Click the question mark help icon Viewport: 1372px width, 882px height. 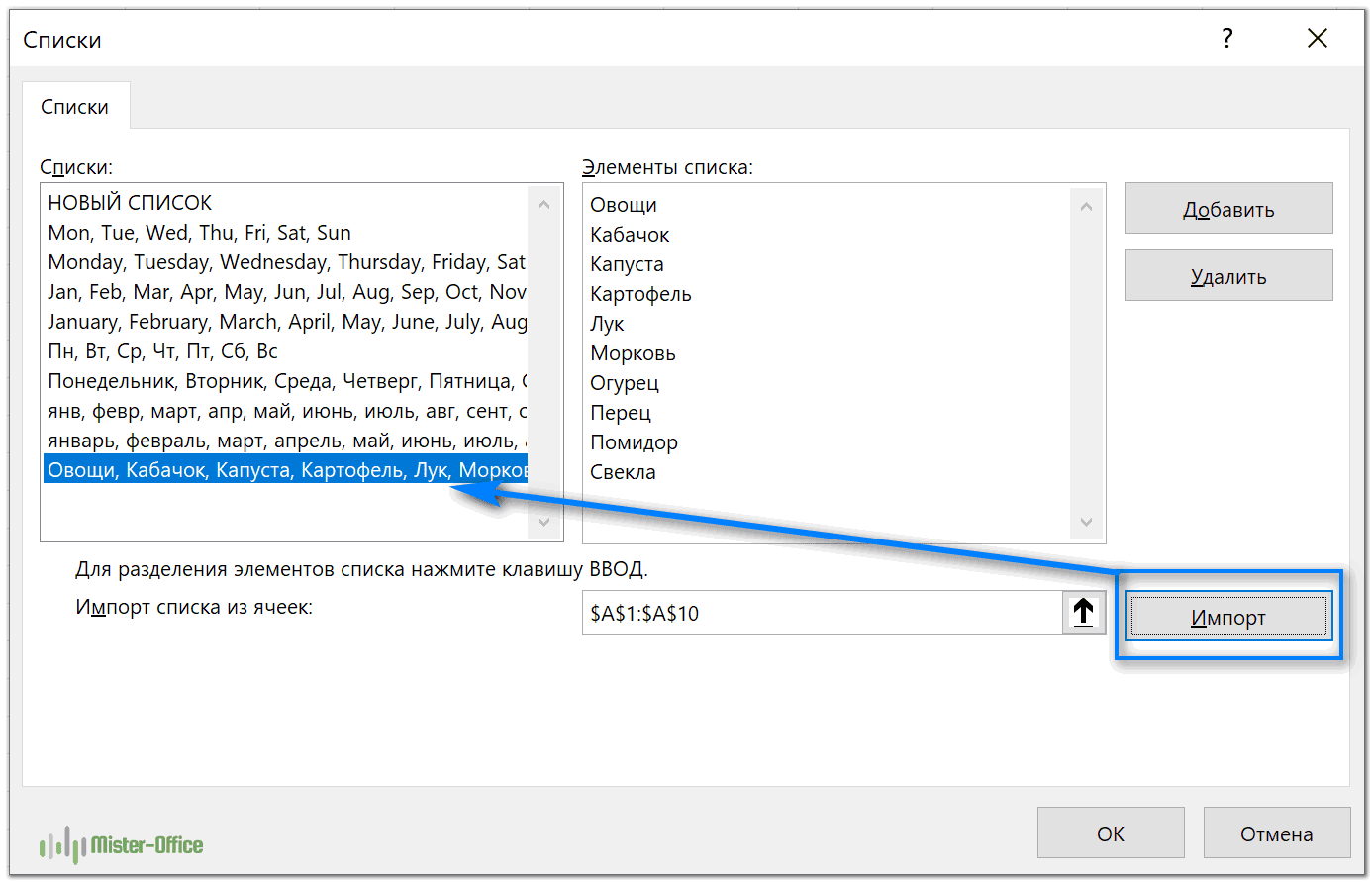1227,39
